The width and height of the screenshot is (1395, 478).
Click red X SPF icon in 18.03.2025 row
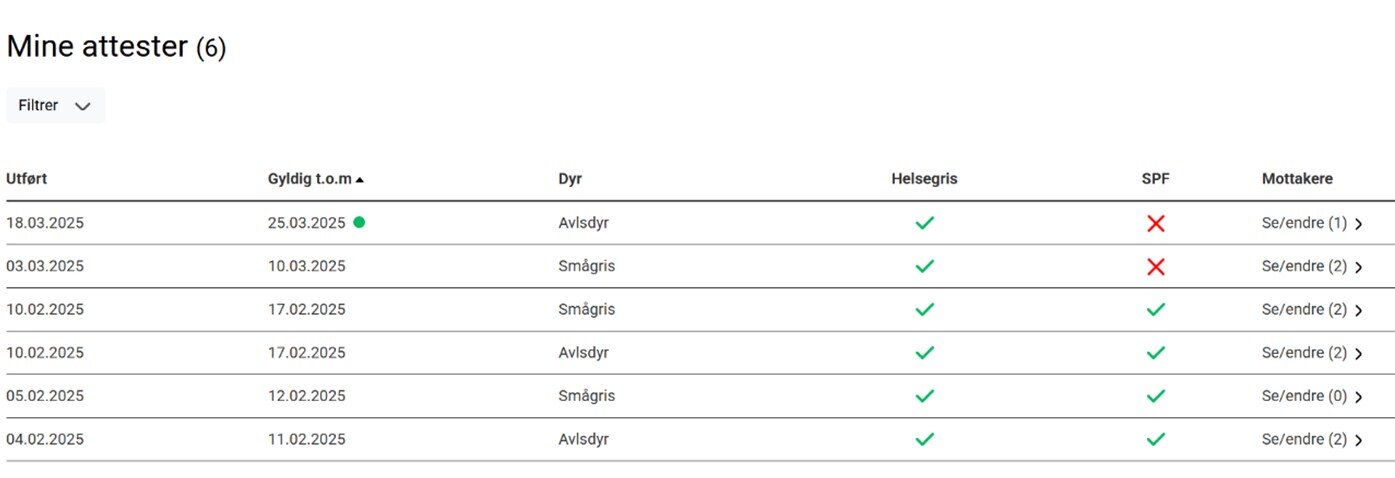tap(1155, 224)
